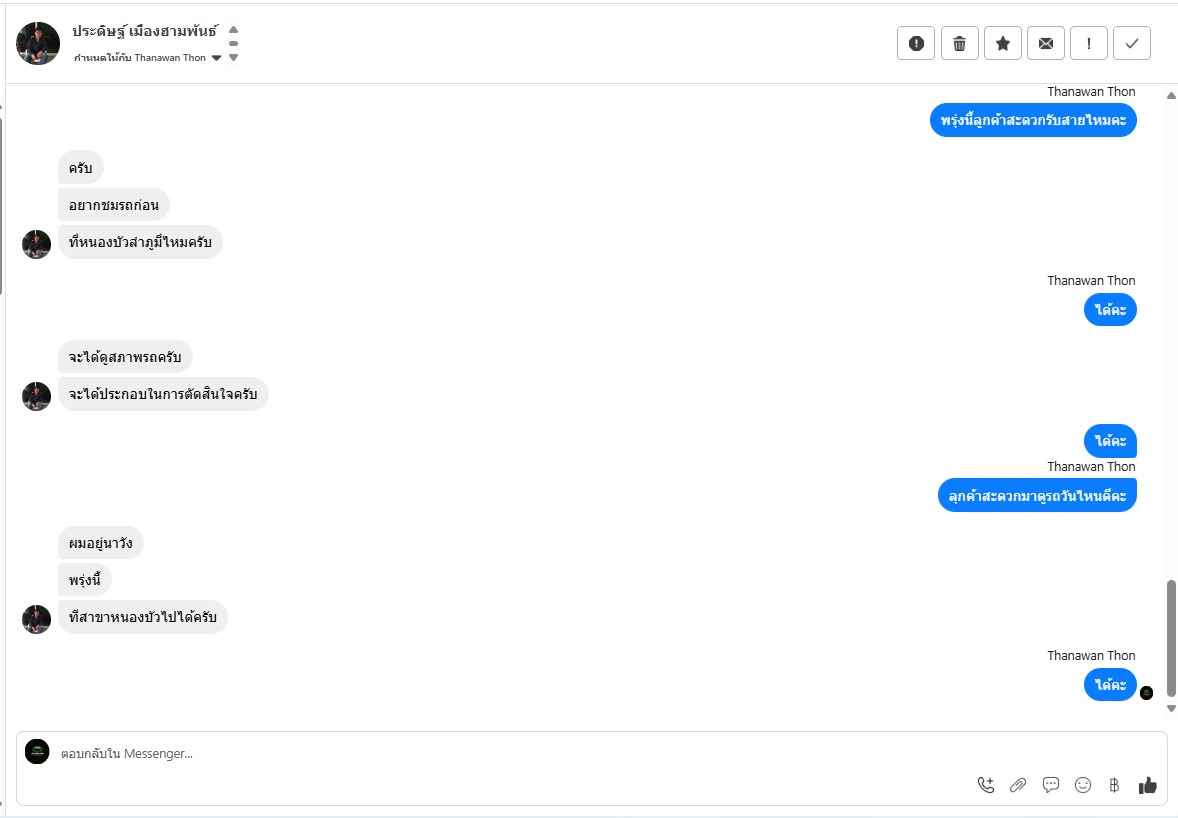Click the down arrow next to the contact name
The width and height of the screenshot is (1178, 818).
point(233,57)
